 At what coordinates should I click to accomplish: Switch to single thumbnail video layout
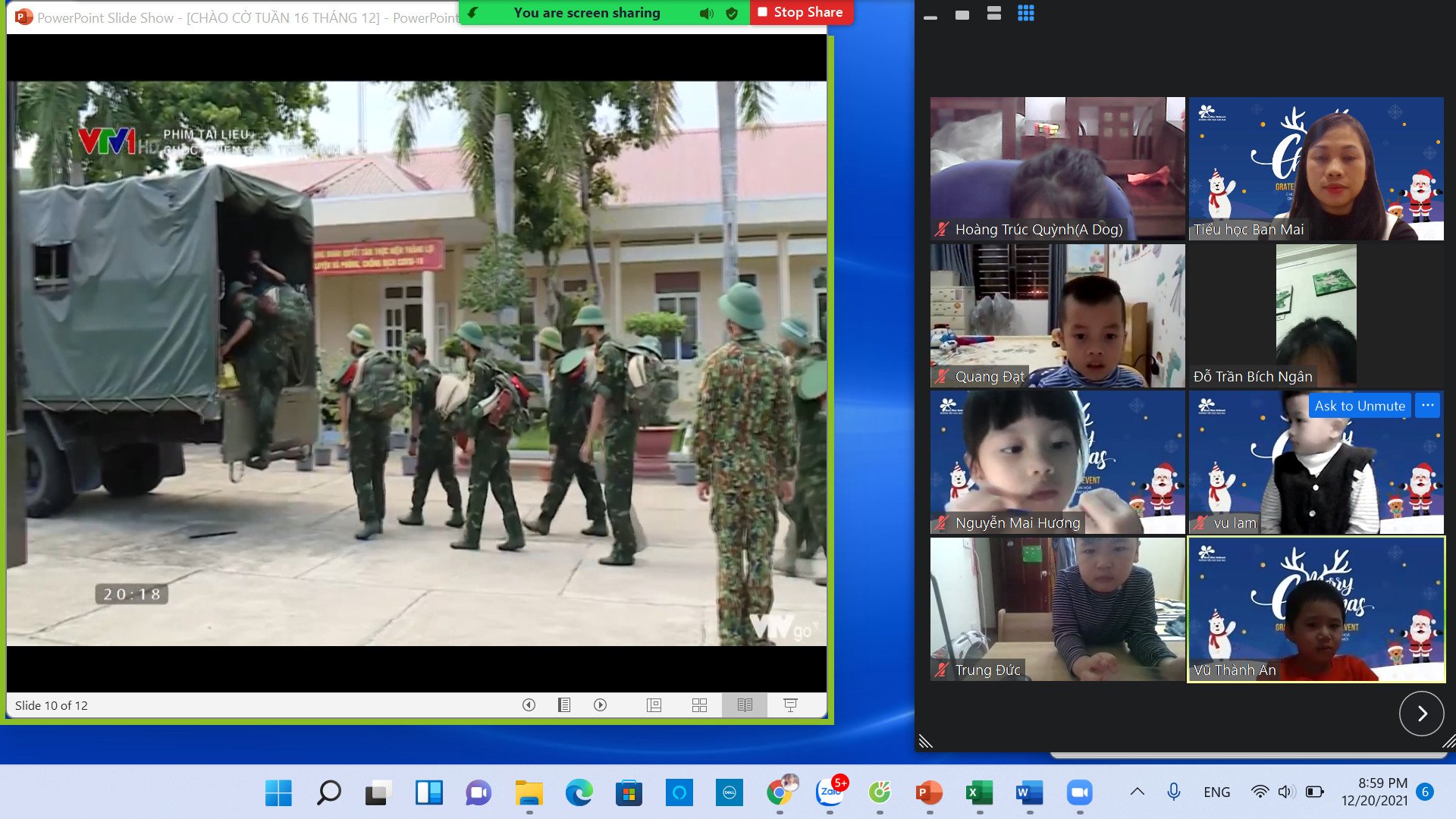pyautogui.click(x=962, y=14)
